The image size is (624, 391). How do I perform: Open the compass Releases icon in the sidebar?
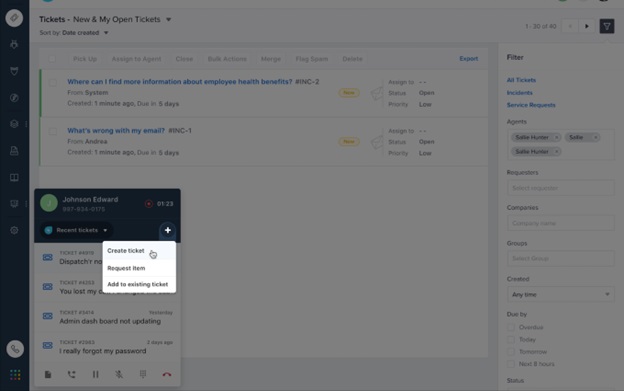point(14,97)
